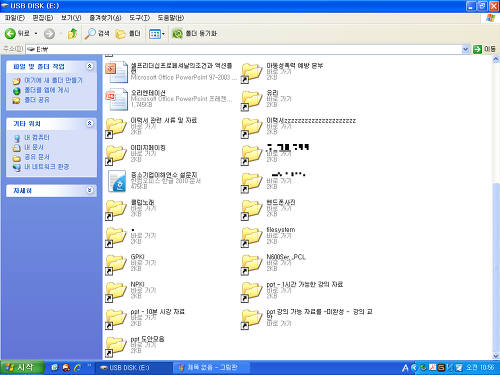Click USB DISK (E:) taskbar button

click(134, 367)
